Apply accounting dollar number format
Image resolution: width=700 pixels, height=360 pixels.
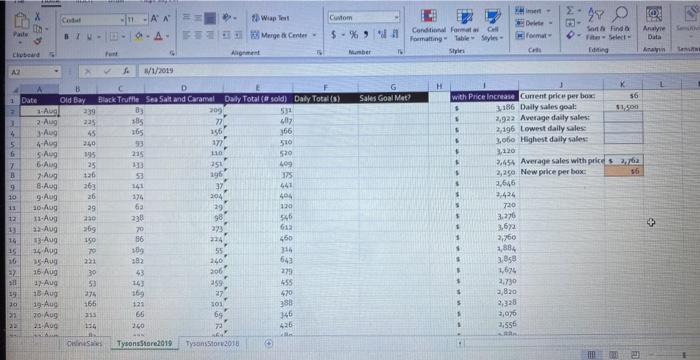pos(334,35)
